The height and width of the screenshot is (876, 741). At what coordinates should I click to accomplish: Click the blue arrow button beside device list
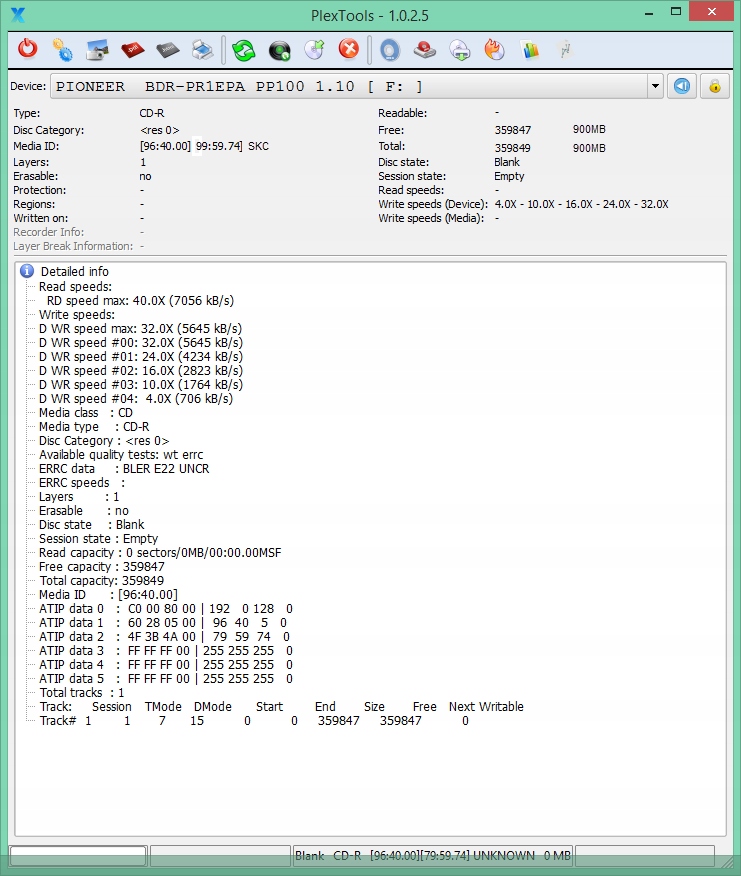(x=681, y=86)
